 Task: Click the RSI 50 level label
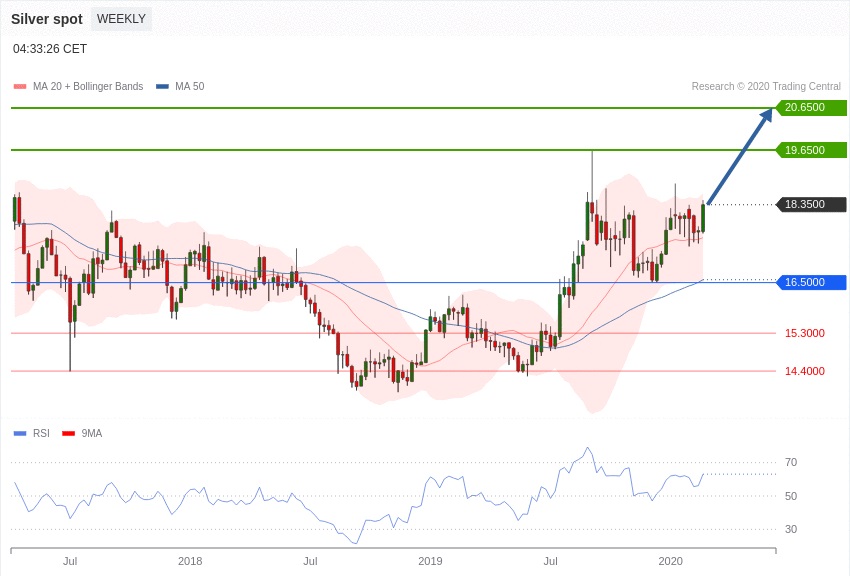point(791,496)
